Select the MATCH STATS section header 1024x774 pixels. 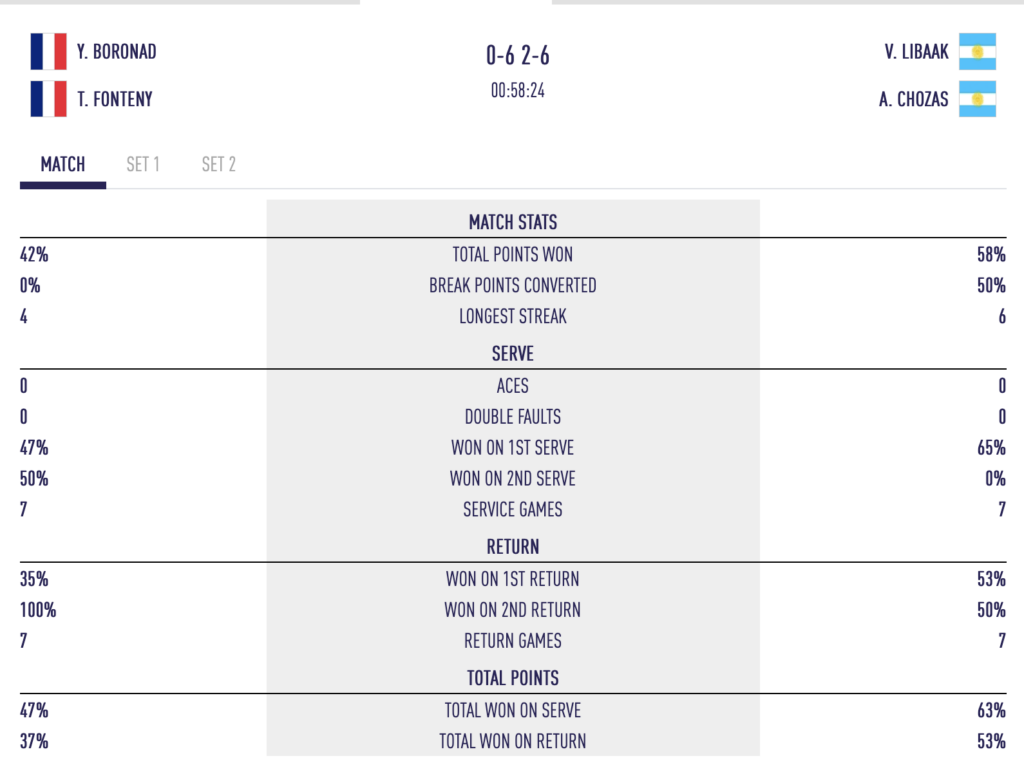tap(513, 223)
